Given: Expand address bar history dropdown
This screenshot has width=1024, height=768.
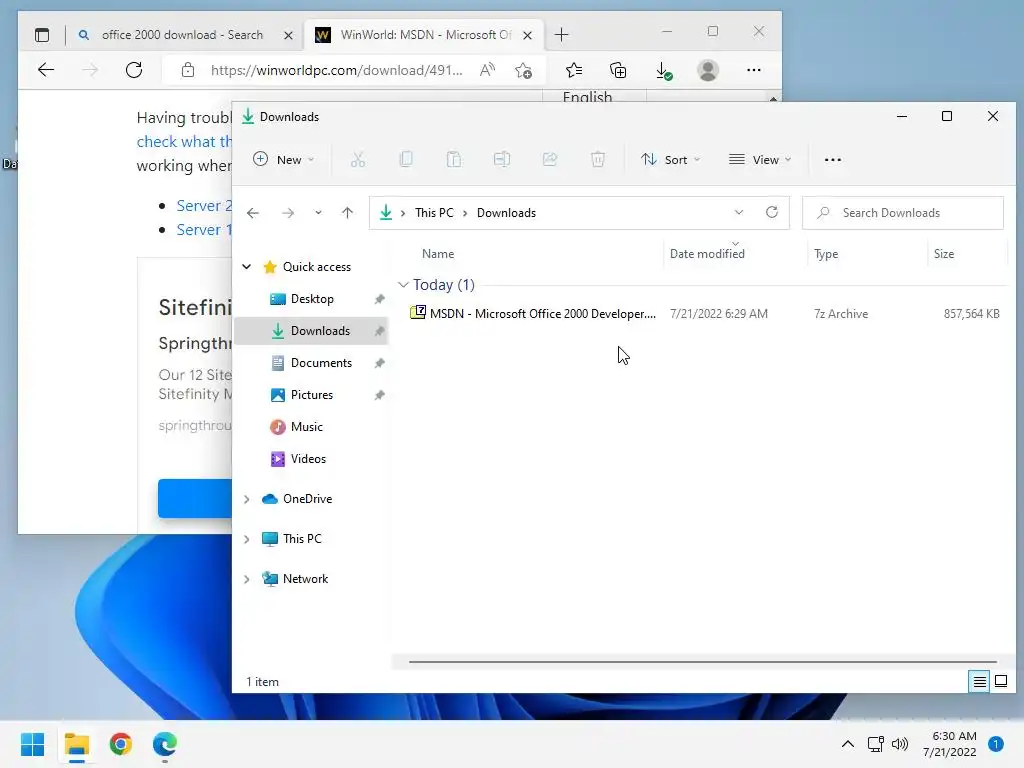Looking at the screenshot, I should pyautogui.click(x=739, y=212).
